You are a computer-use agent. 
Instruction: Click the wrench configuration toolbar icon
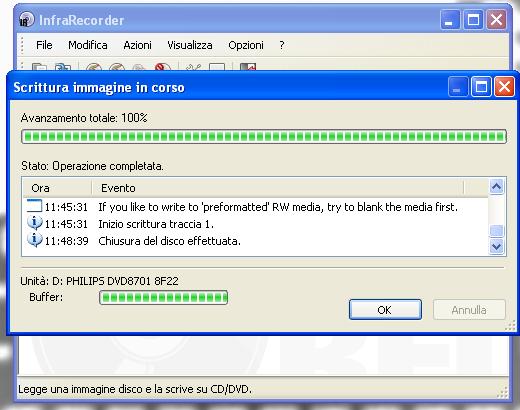[x=193, y=67]
